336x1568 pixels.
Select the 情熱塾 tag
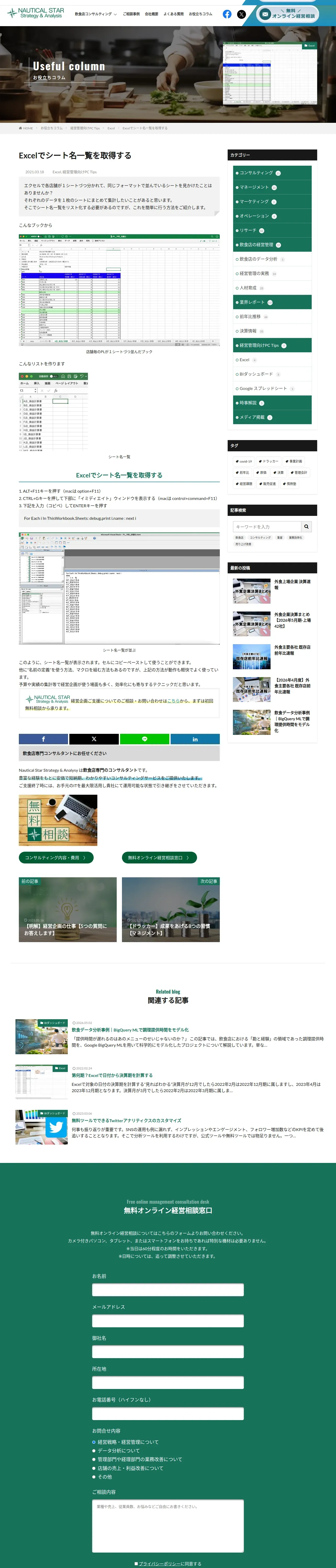click(290, 484)
